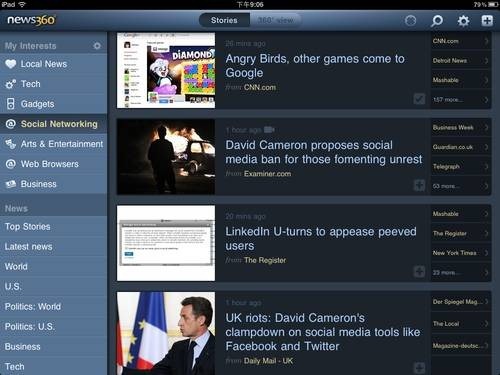This screenshot has width=500, height=375.
Task: Tap the French flag story thumbnail
Action: (x=166, y=333)
